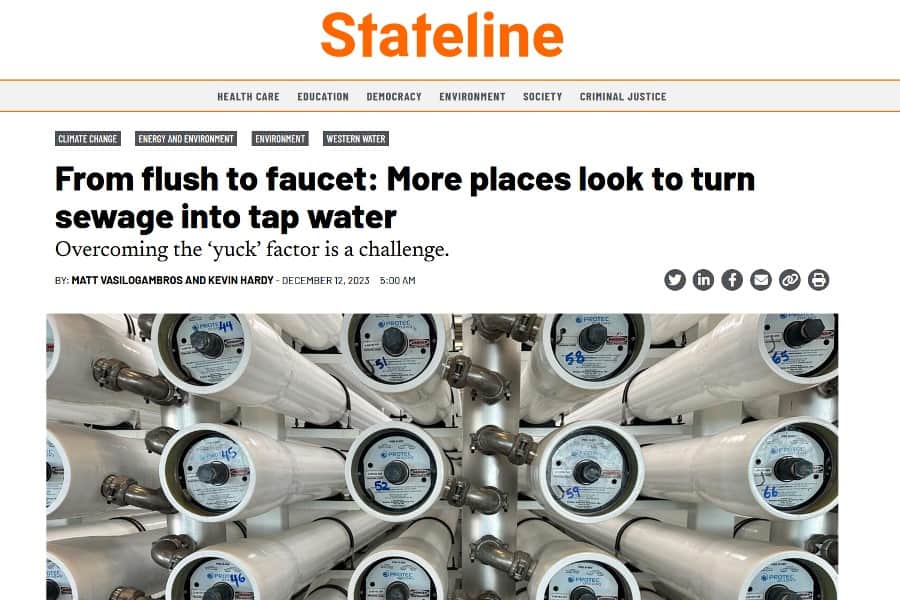Click the Climate Change tag

pyautogui.click(x=88, y=138)
